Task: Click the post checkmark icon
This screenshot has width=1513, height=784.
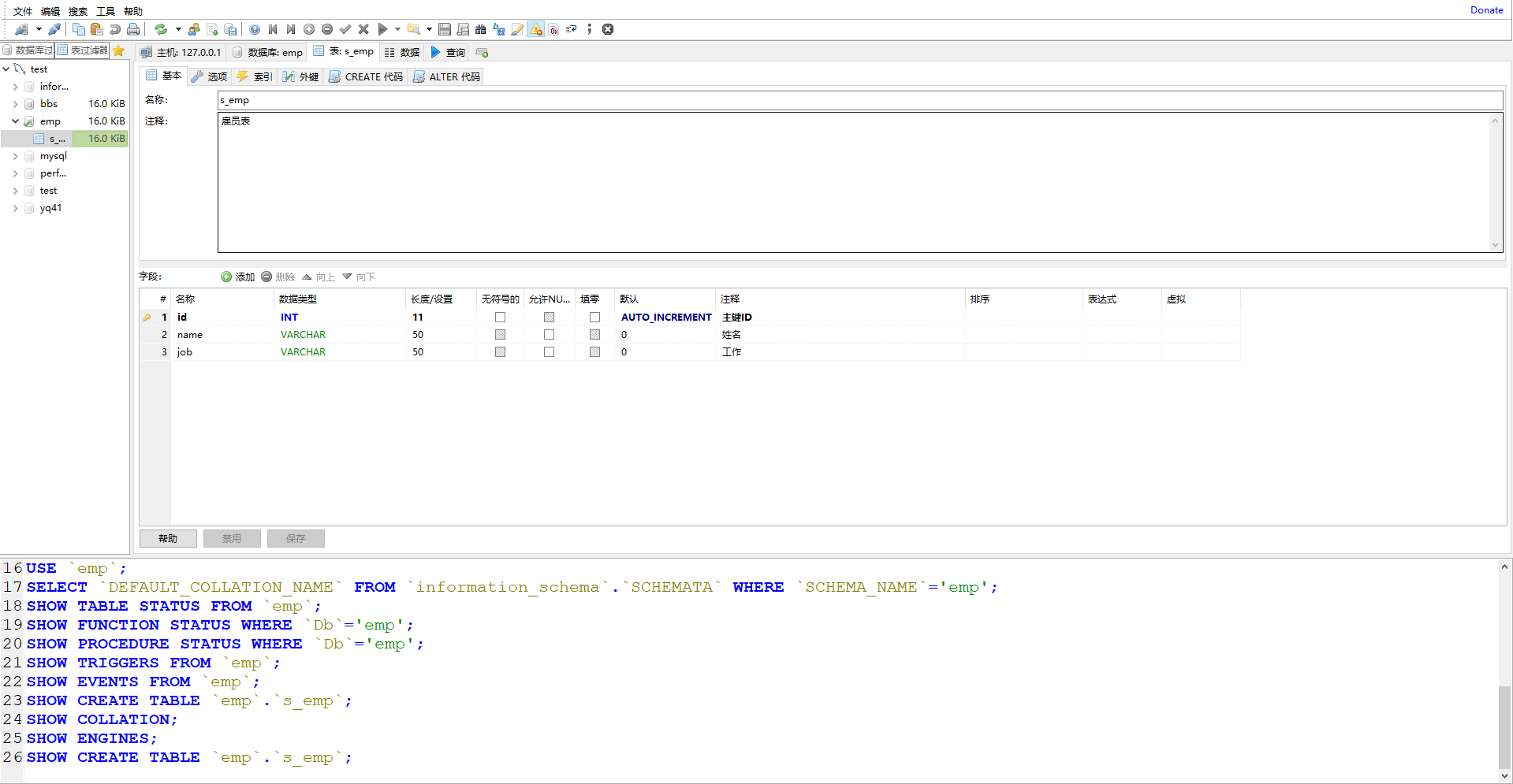Action: pyautogui.click(x=345, y=29)
